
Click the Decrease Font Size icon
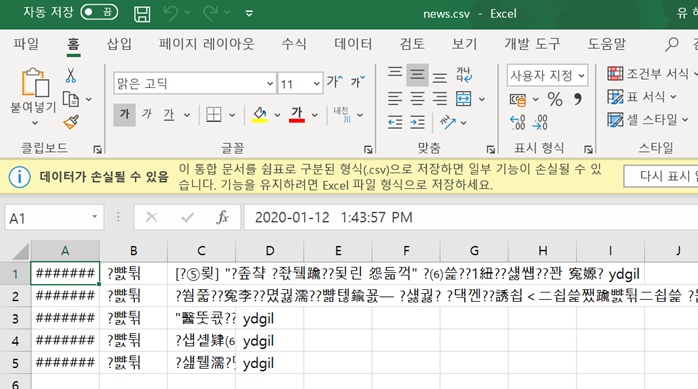[x=357, y=81]
